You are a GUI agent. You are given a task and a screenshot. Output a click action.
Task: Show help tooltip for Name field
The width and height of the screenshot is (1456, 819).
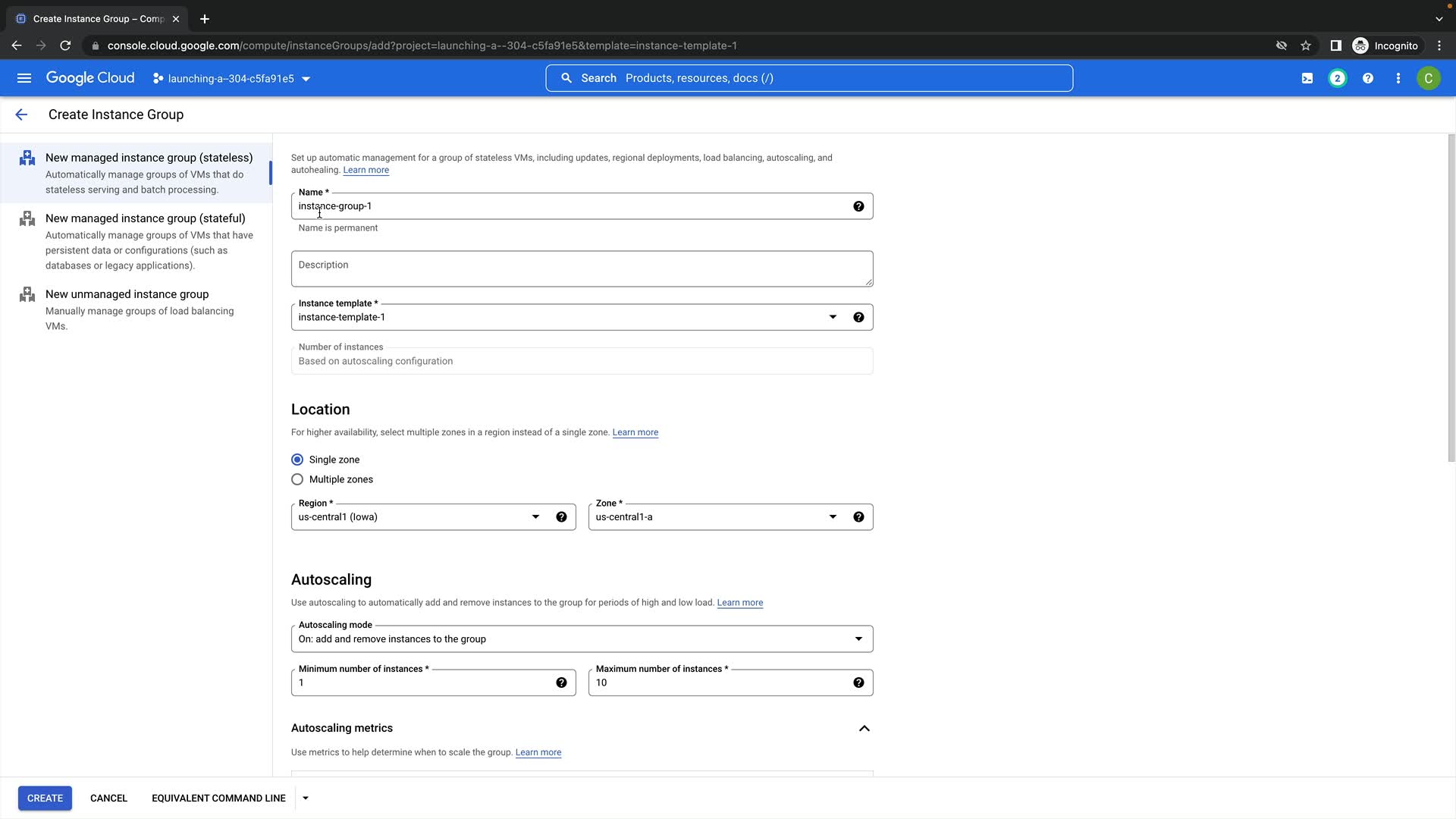coord(858,206)
